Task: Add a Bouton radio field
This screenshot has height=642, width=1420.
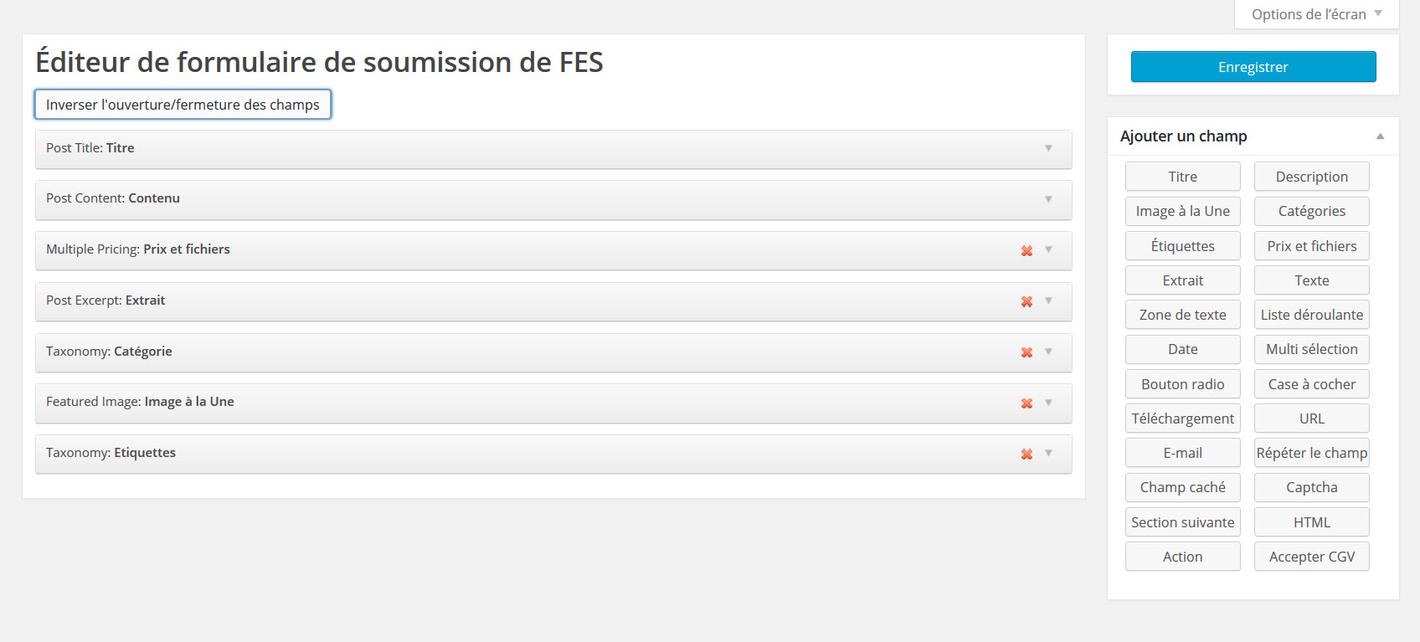Action: 1182,384
